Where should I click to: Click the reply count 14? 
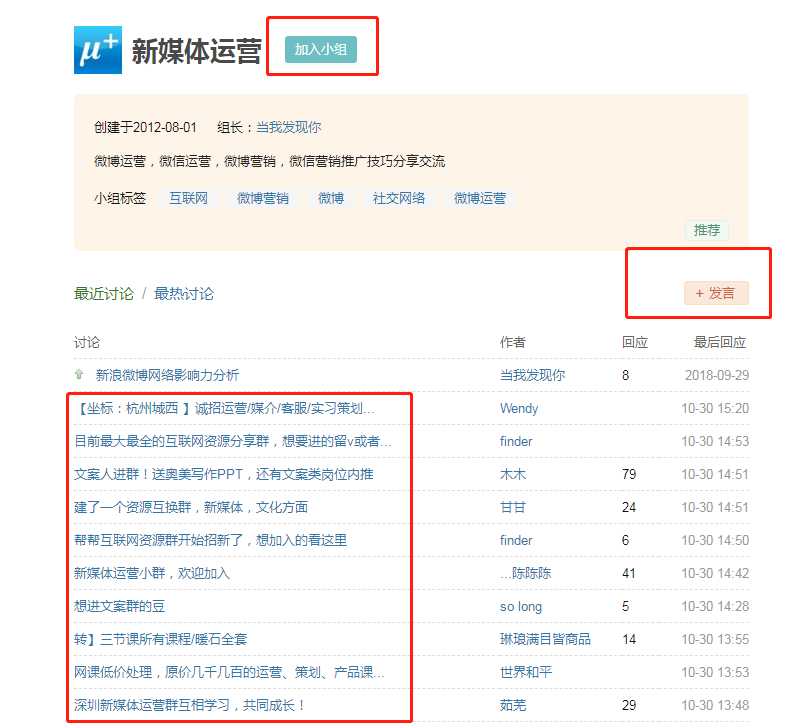(629, 639)
